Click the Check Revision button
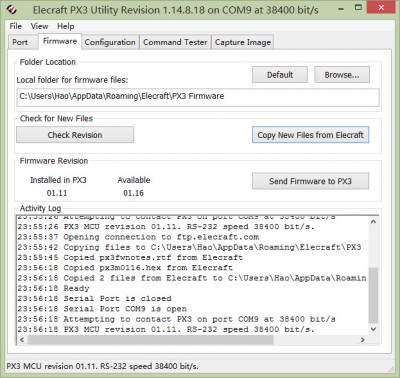Screen dimensions: 400x378 click(x=75, y=135)
